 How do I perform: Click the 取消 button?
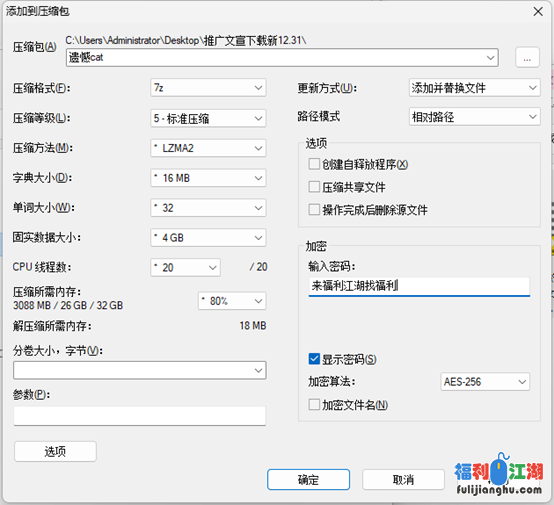(403, 480)
